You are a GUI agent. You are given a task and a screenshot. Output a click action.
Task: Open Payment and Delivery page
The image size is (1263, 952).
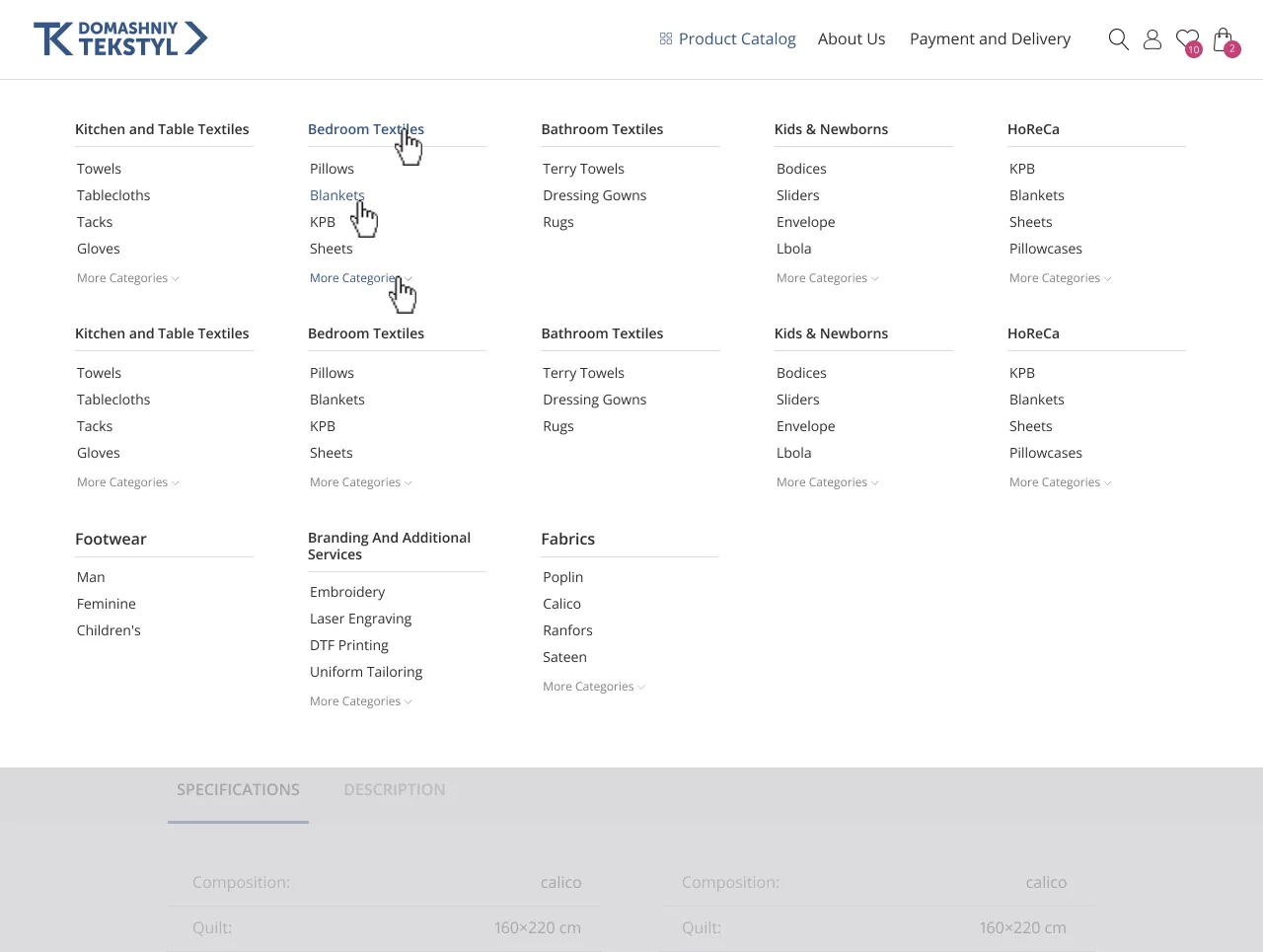point(990,38)
